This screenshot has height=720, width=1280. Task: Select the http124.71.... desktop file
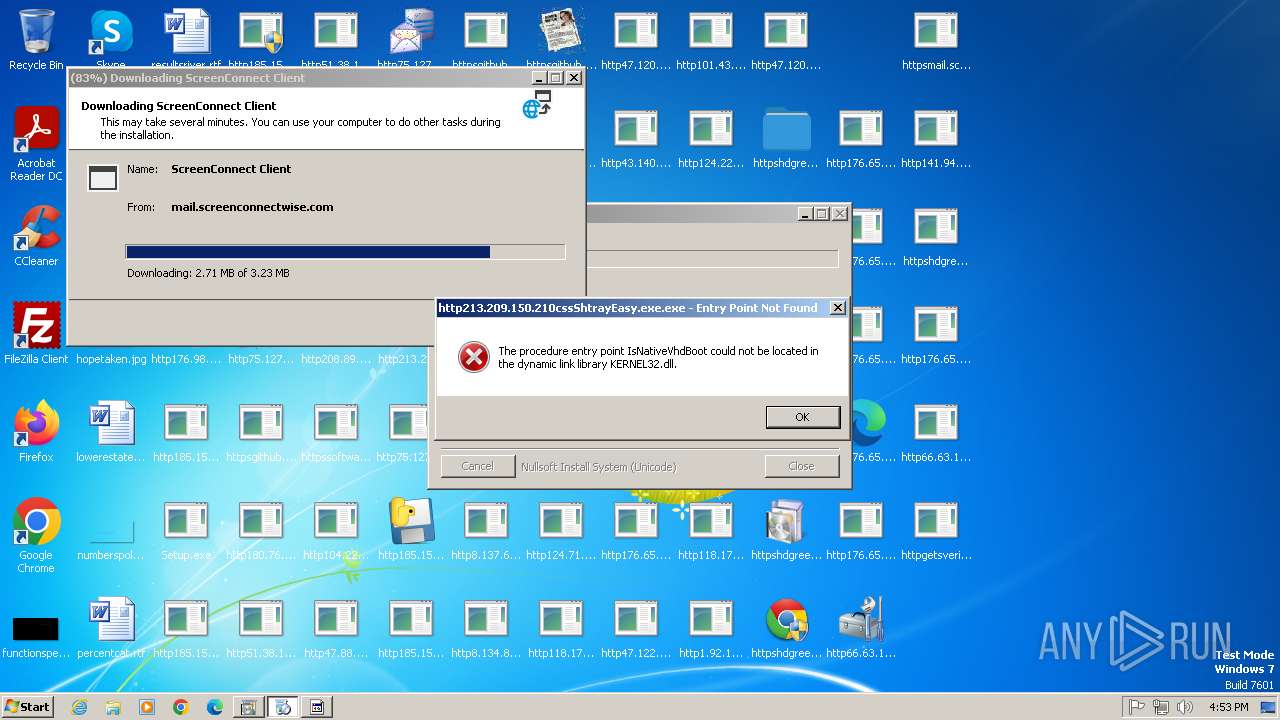coord(561,530)
